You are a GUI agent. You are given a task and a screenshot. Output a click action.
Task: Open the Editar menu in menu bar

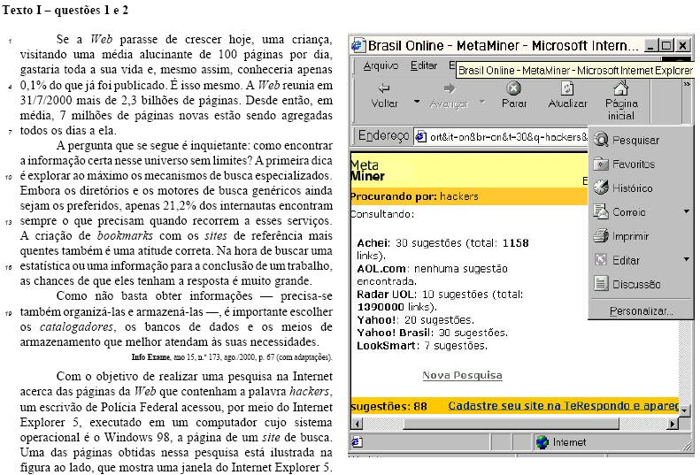click(423, 66)
